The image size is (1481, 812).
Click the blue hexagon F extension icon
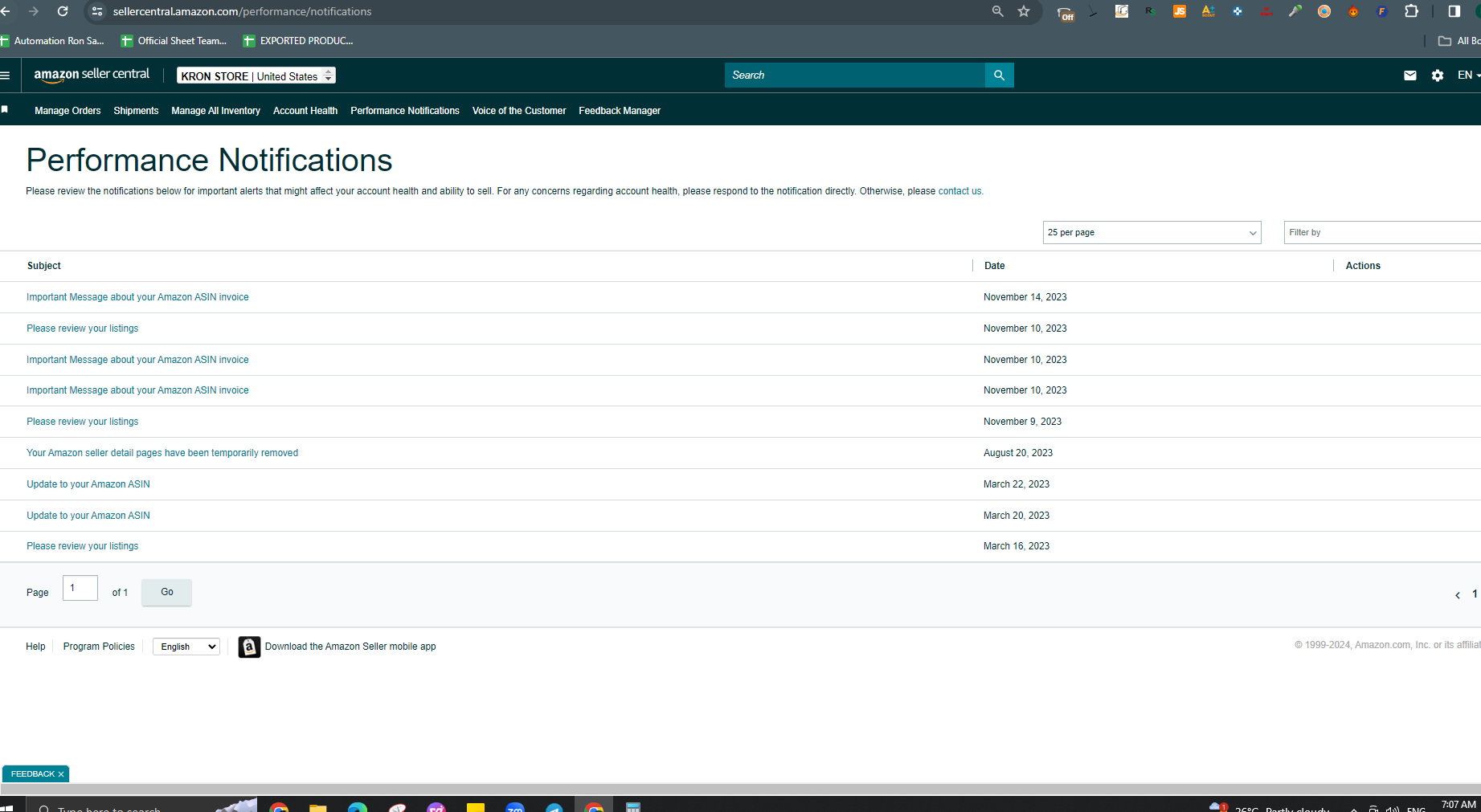1382,11
